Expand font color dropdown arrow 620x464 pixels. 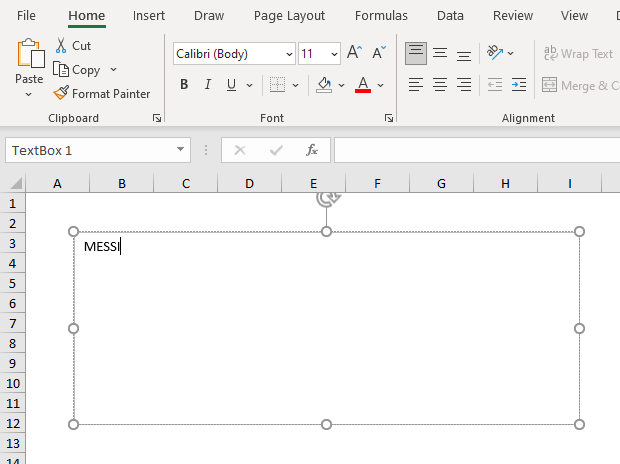click(380, 85)
